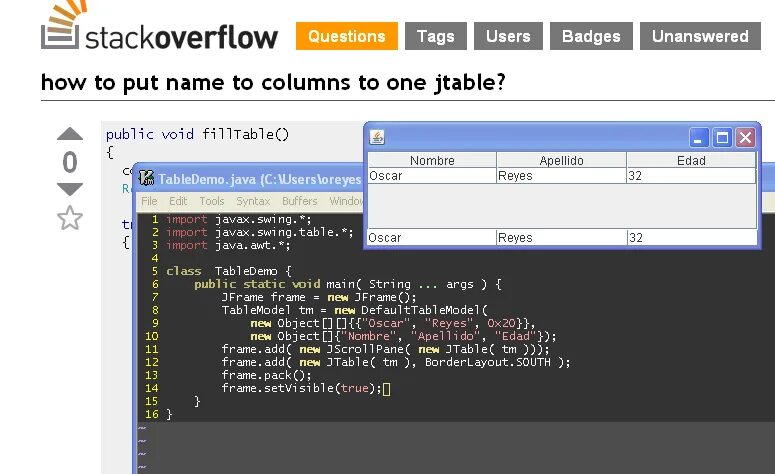Click the vote count 0

click(x=70, y=162)
